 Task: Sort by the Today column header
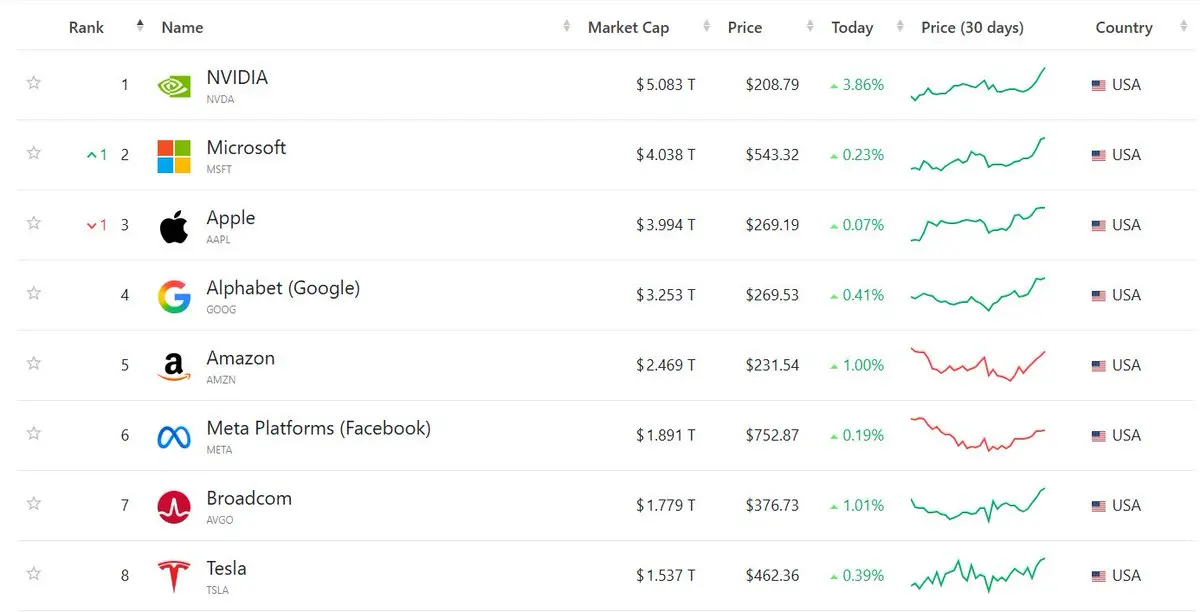pos(852,27)
